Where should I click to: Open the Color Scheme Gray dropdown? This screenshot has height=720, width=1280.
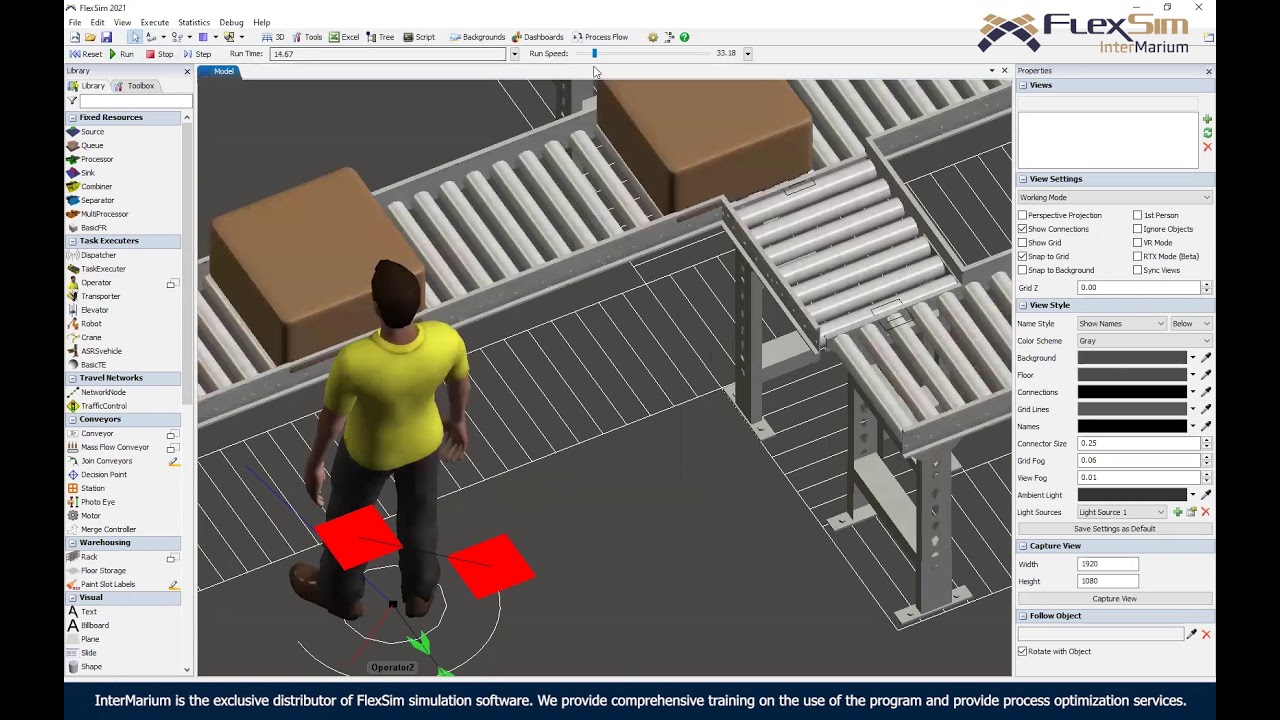click(x=1144, y=341)
